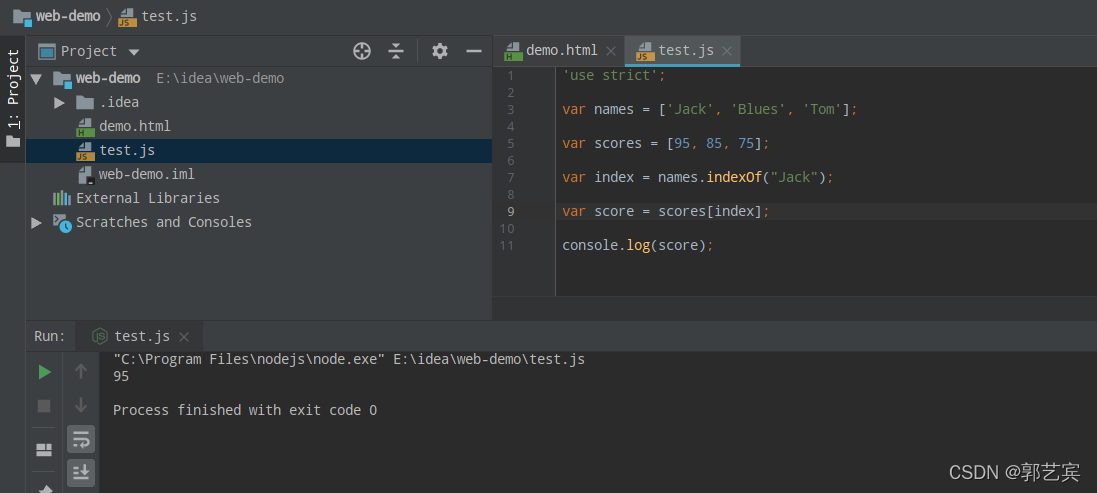Select External Libraries node

pyautogui.click(x=148, y=198)
